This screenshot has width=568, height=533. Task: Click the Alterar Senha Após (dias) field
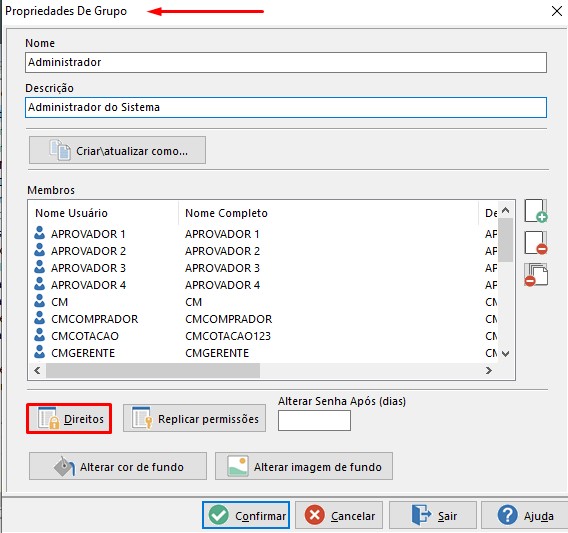(314, 420)
